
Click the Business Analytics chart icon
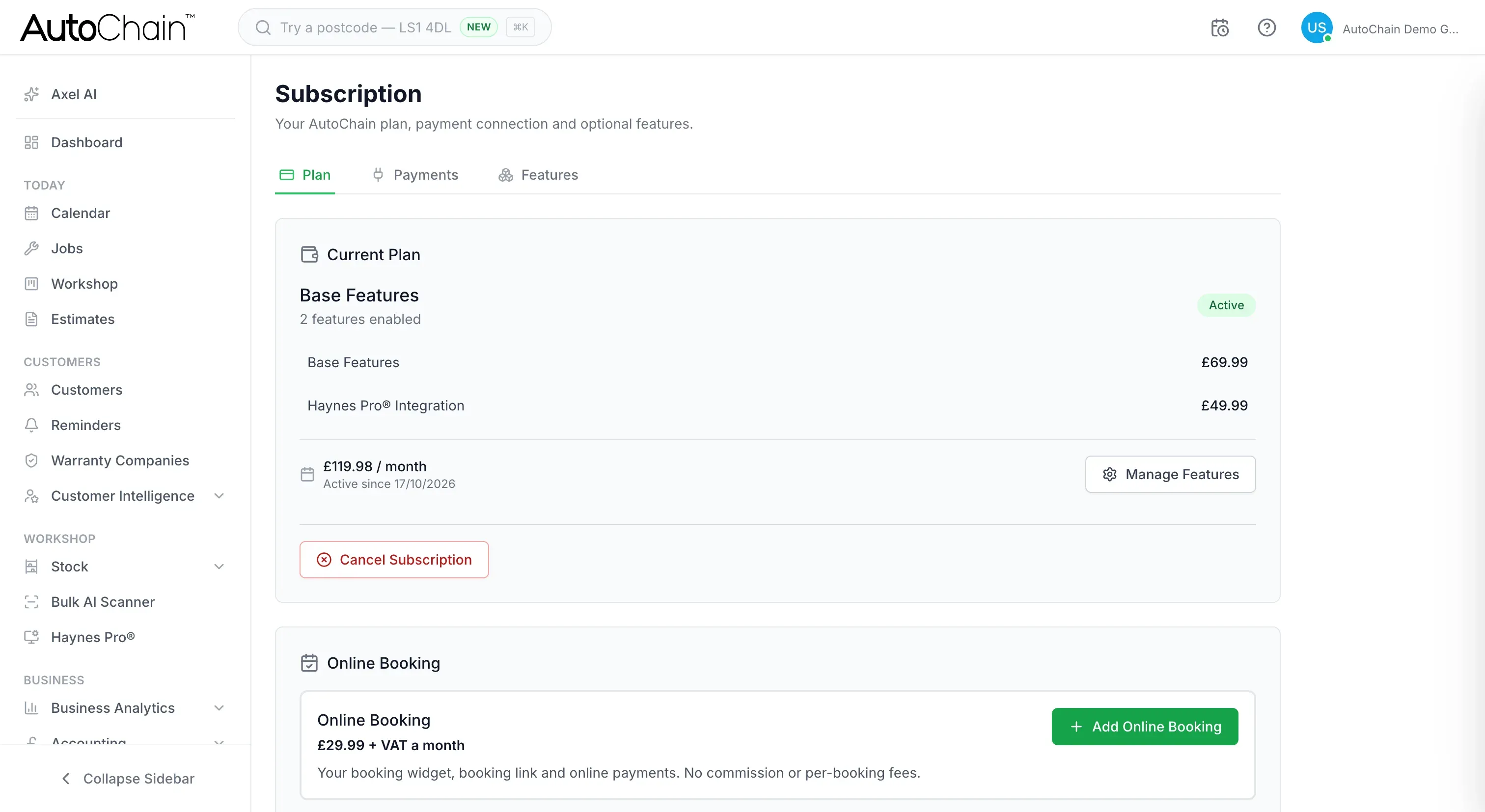tap(31, 708)
